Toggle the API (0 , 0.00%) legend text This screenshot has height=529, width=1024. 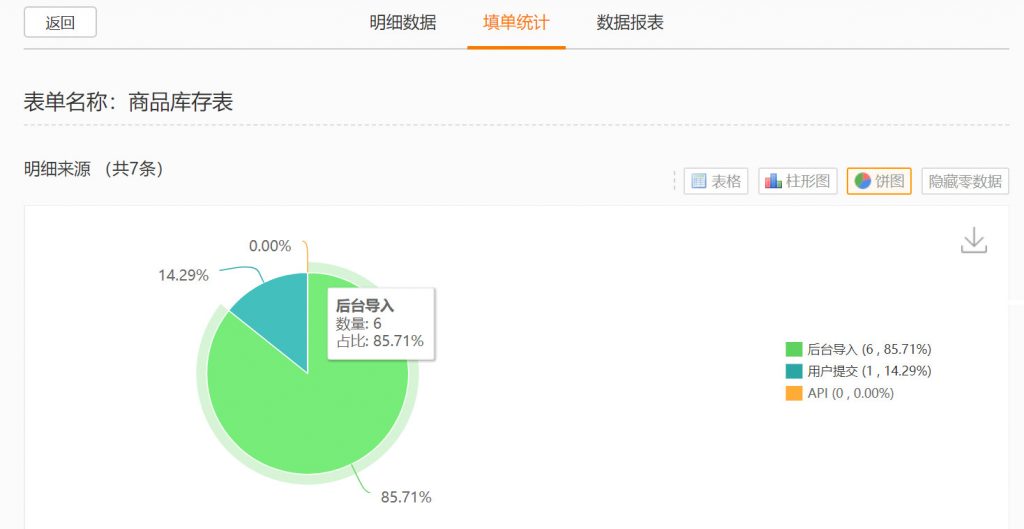(x=850, y=393)
